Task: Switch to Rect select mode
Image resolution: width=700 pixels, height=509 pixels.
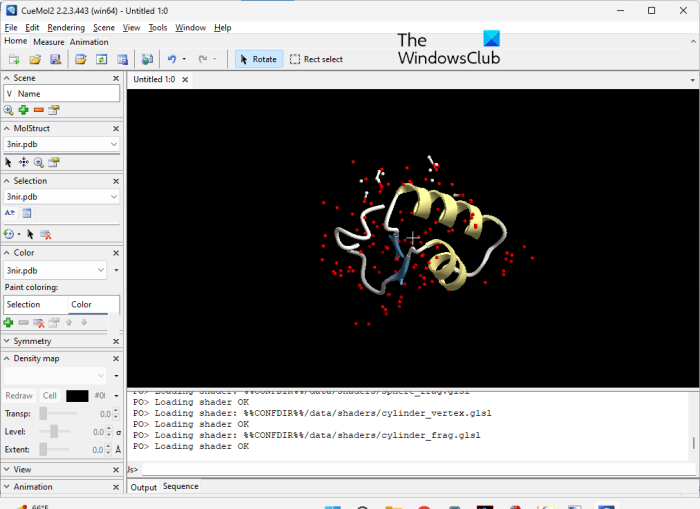Action: tap(316, 59)
